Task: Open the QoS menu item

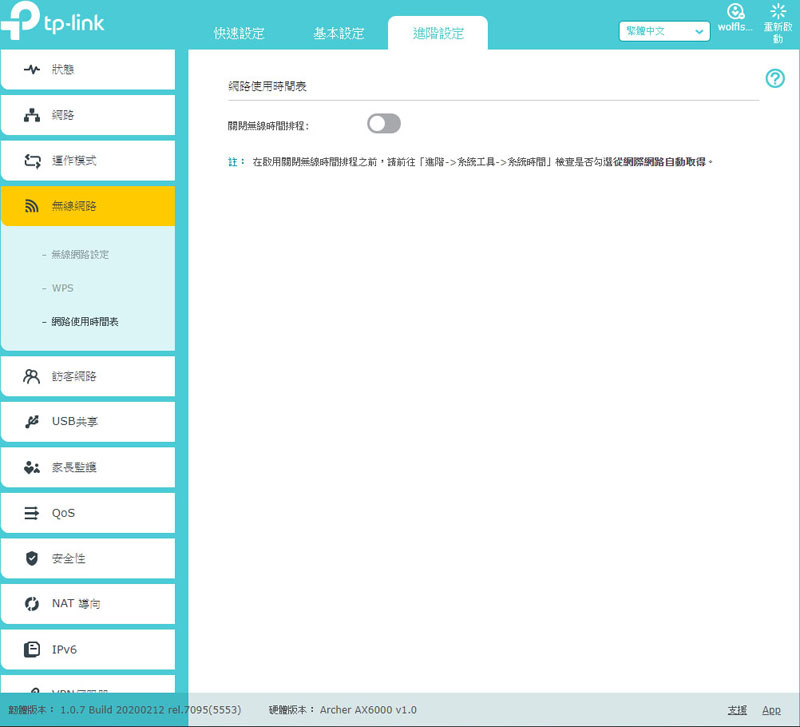Action: [x=88, y=513]
